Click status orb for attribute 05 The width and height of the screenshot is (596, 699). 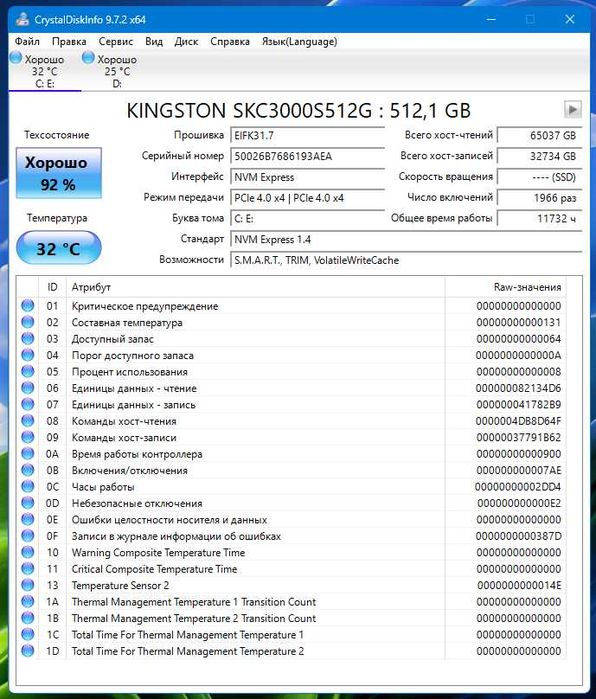(28, 371)
